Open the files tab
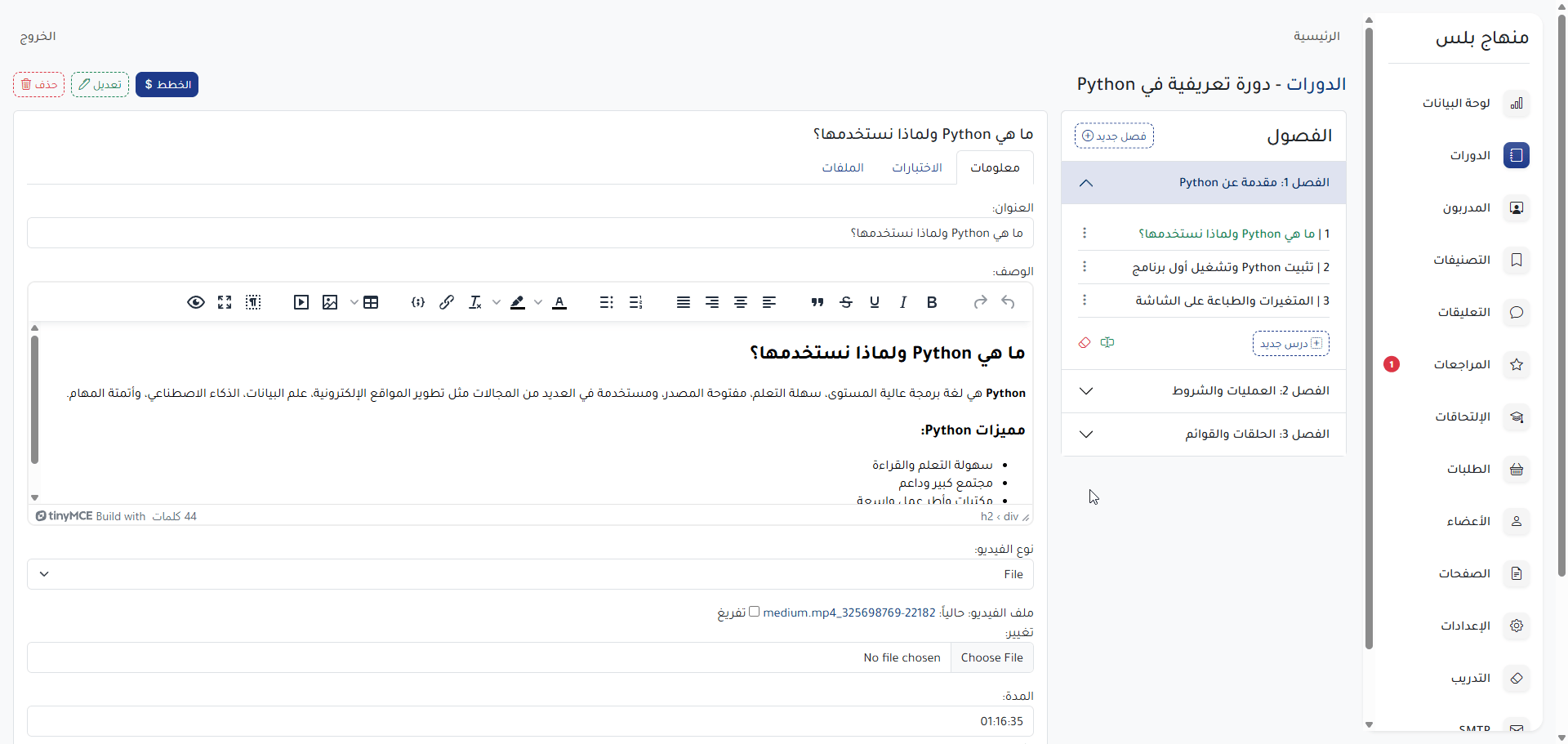The image size is (1568, 744). 843,167
